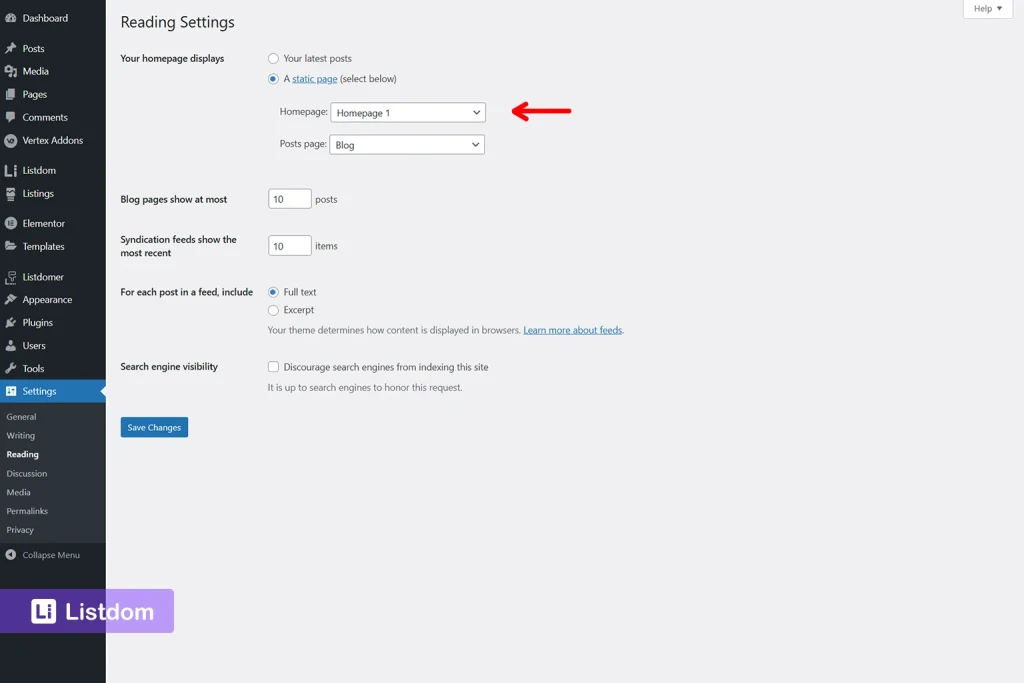Screen dimensions: 1024x683
Task: Click the 'Blog pages show at most' posts field
Action: tap(289, 198)
